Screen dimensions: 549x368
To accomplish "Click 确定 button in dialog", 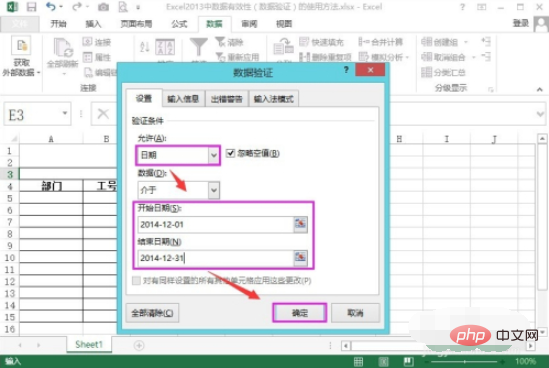I will (x=300, y=313).
